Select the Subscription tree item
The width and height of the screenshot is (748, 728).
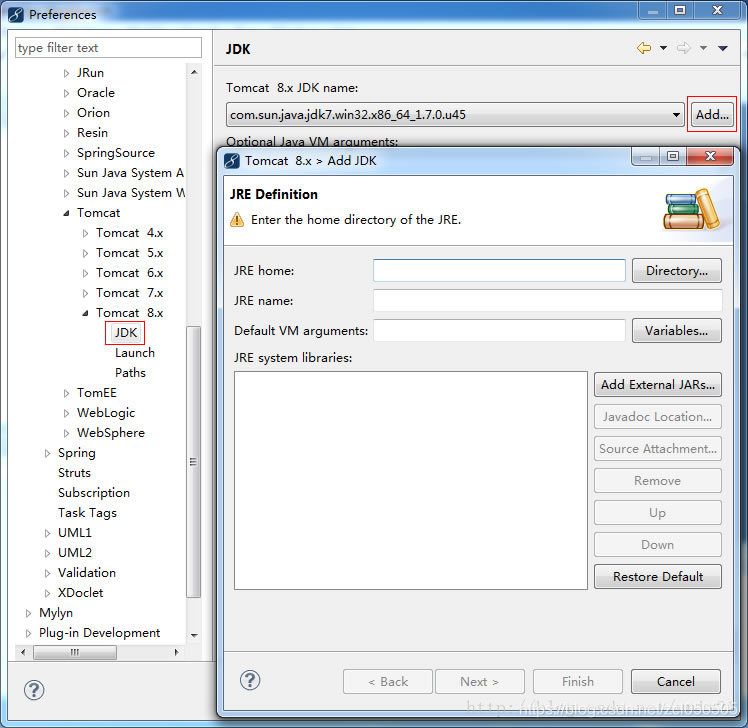[x=94, y=493]
